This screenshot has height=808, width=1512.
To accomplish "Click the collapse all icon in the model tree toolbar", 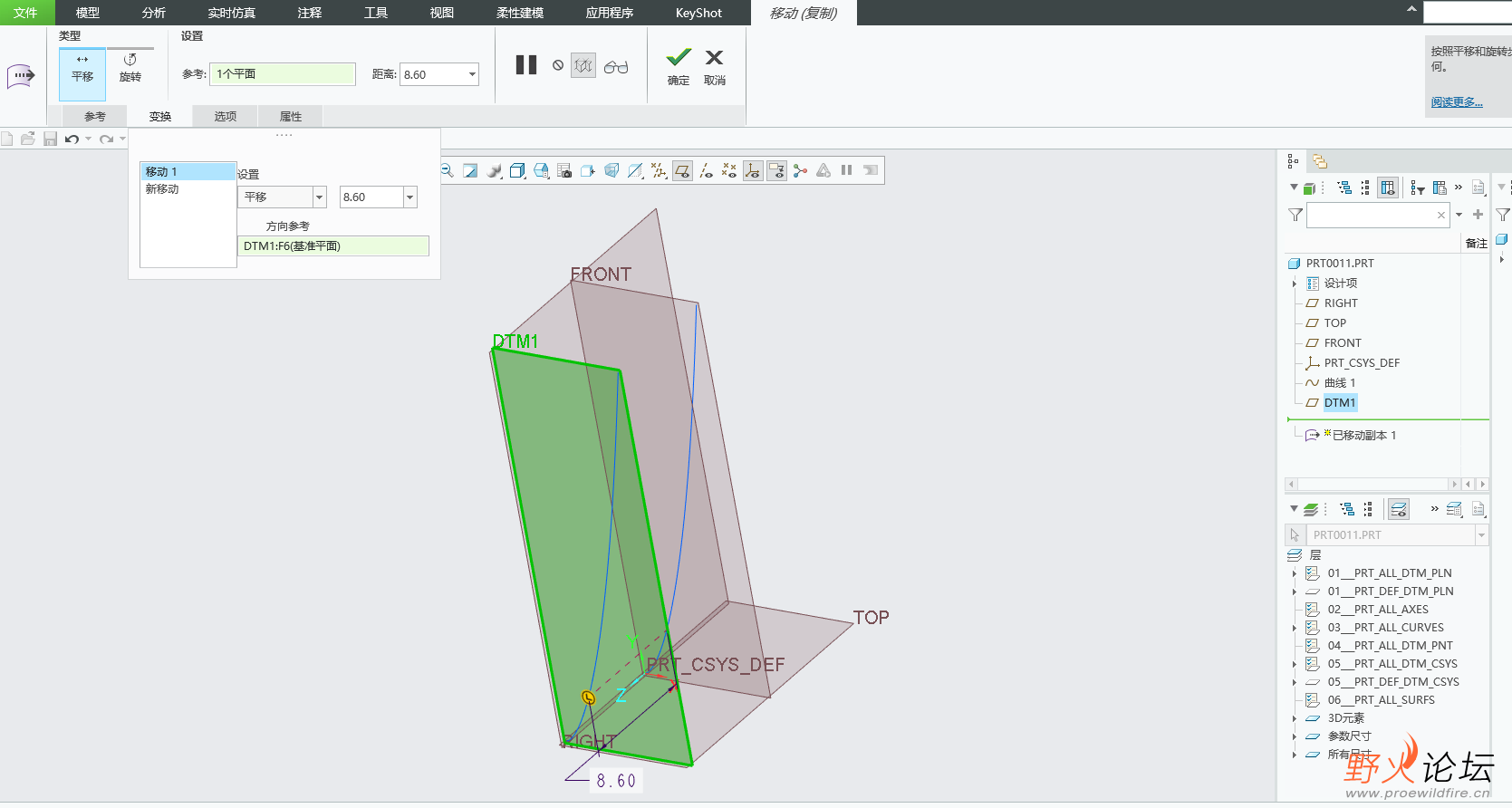I will click(1365, 188).
